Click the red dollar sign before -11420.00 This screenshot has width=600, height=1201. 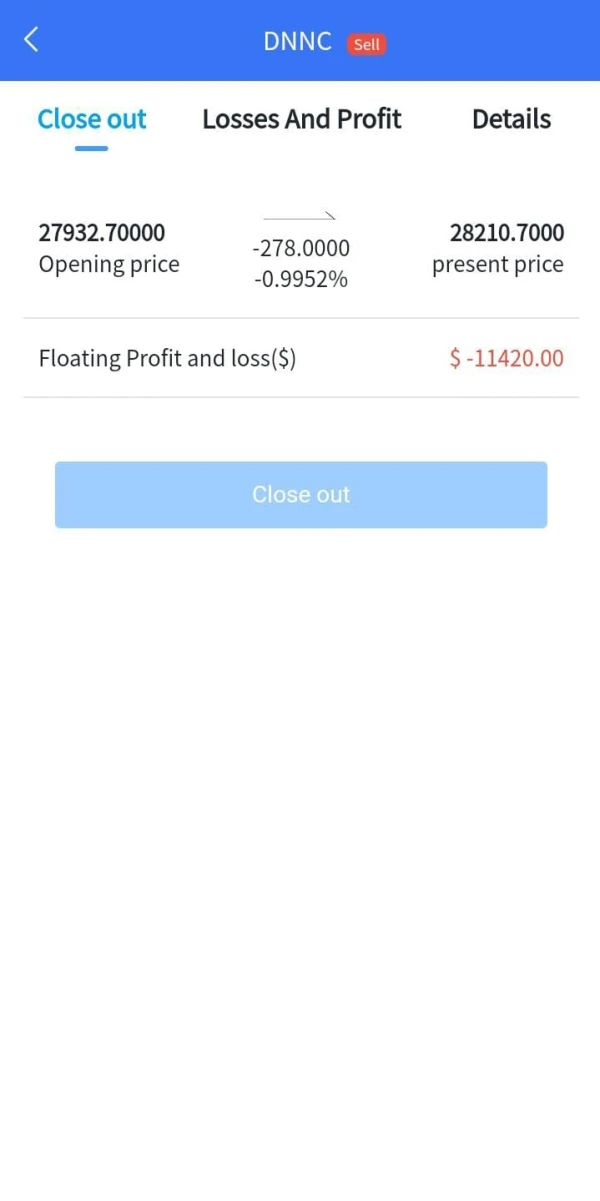coord(456,358)
